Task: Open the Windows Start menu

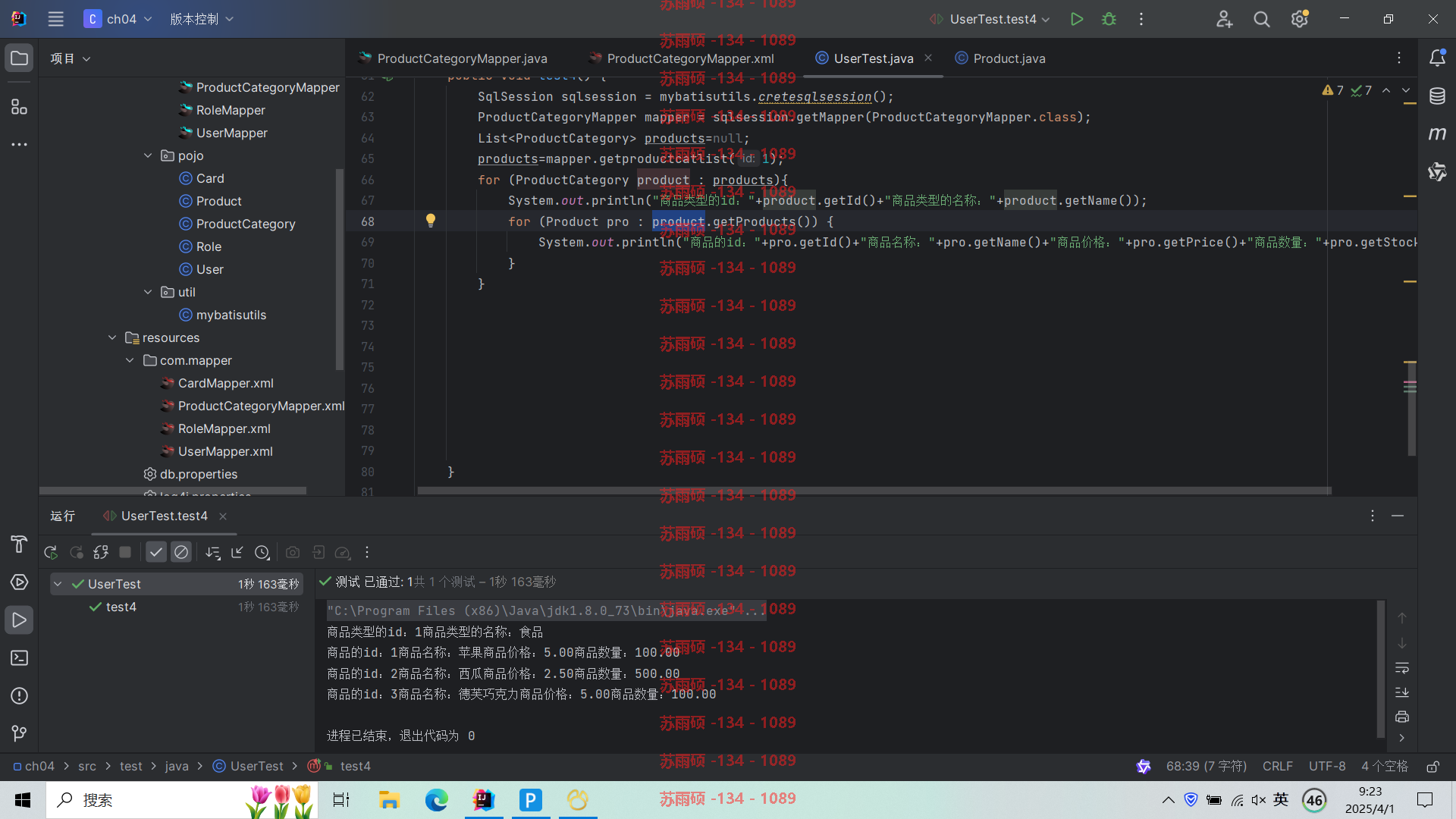Action: [23, 800]
